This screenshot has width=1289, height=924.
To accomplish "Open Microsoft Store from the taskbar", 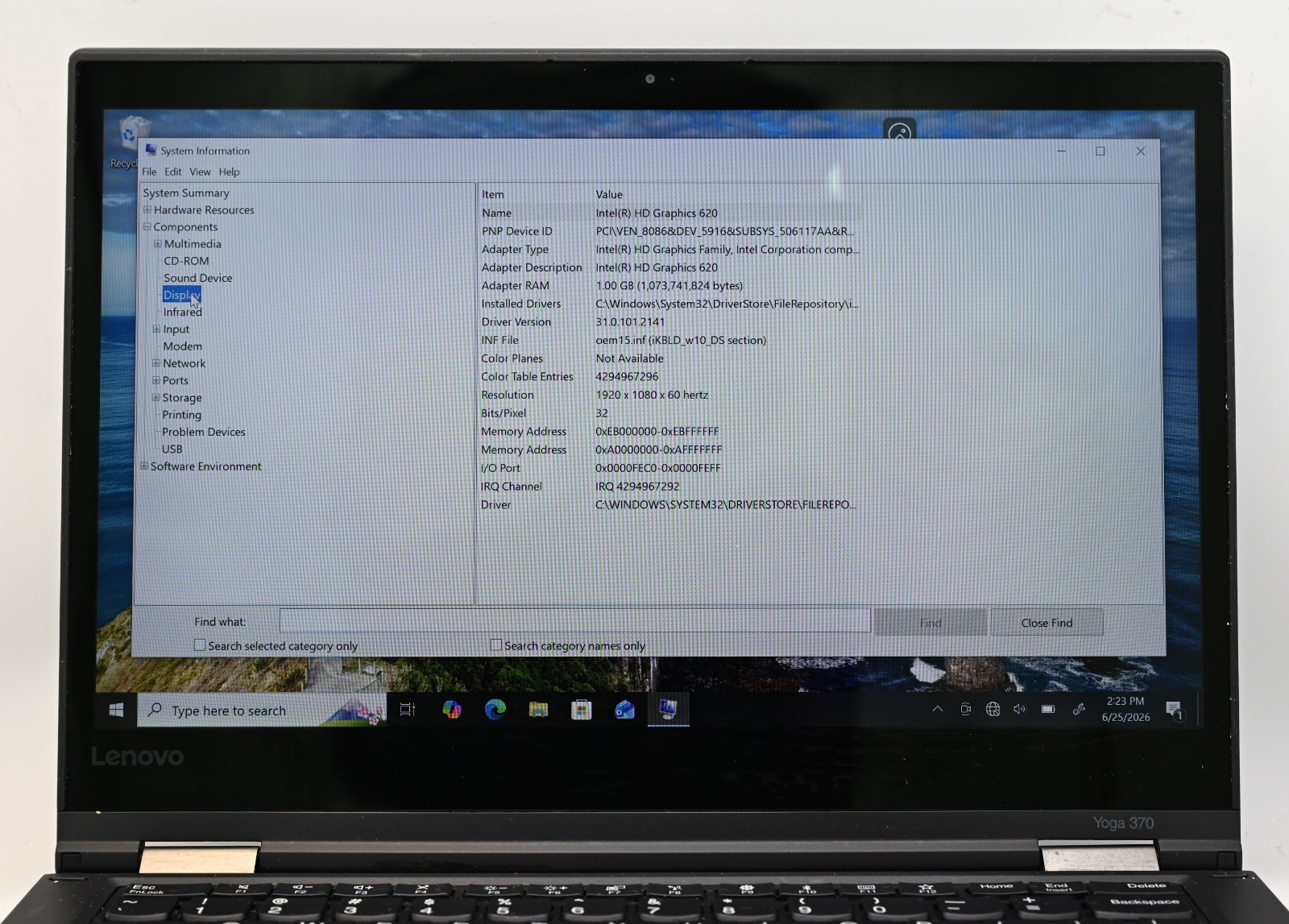I will [581, 710].
